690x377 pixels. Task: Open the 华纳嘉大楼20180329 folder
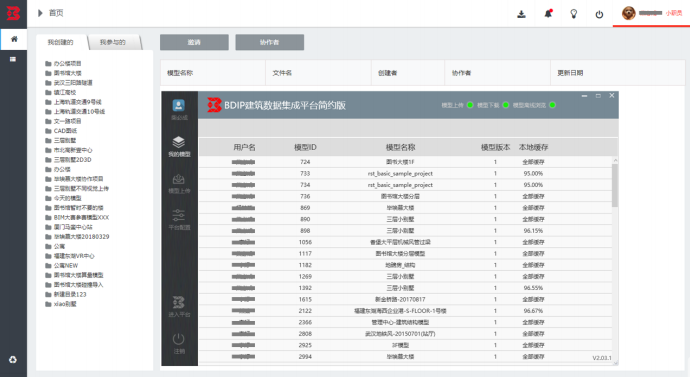[77, 237]
